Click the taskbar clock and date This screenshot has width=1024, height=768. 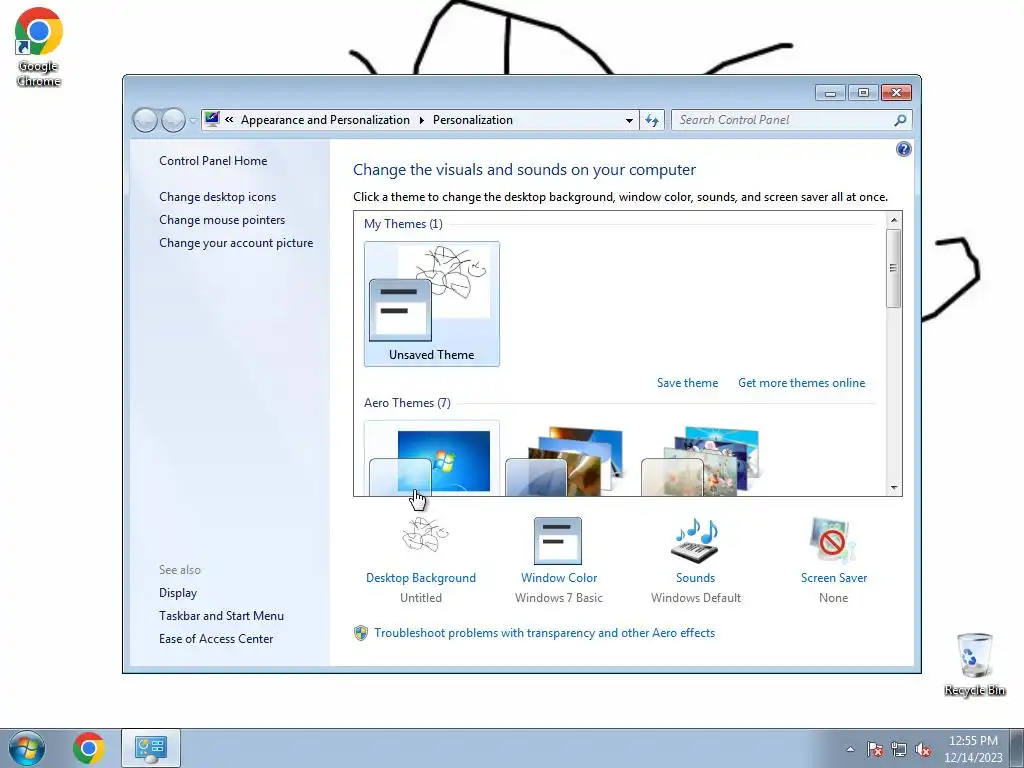pyautogui.click(x=972, y=748)
